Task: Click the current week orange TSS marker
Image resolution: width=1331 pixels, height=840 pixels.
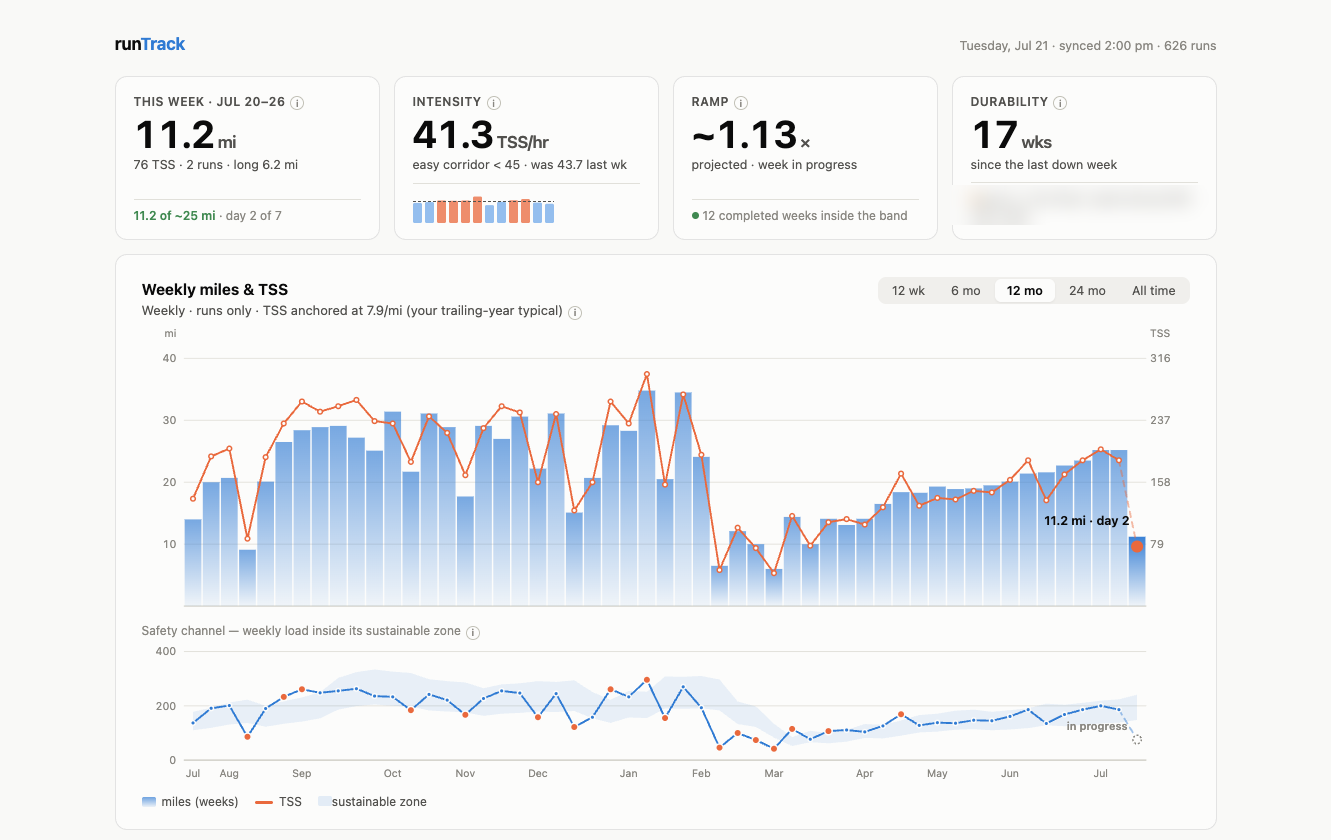Action: point(1137,546)
